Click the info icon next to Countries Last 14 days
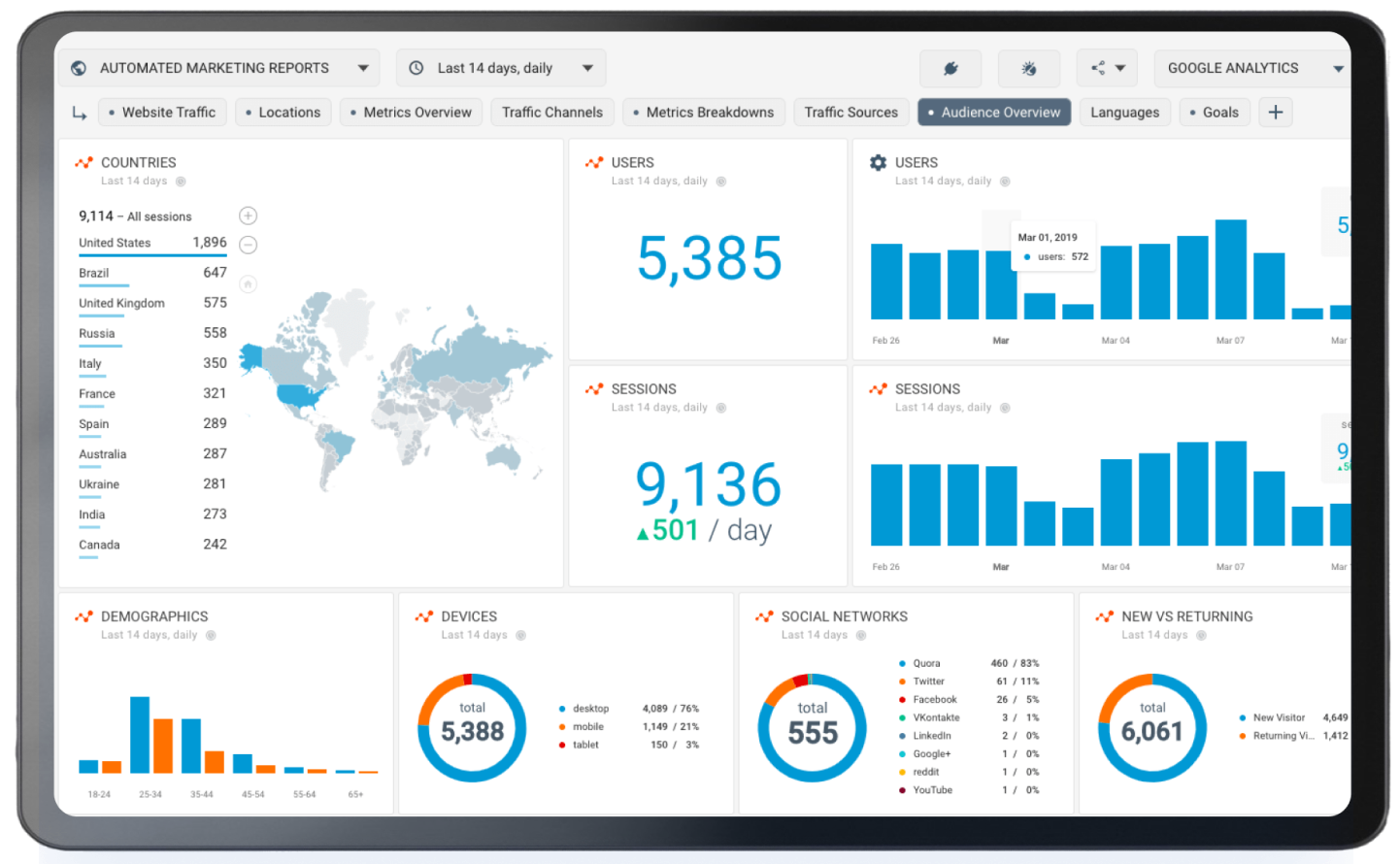 181,182
